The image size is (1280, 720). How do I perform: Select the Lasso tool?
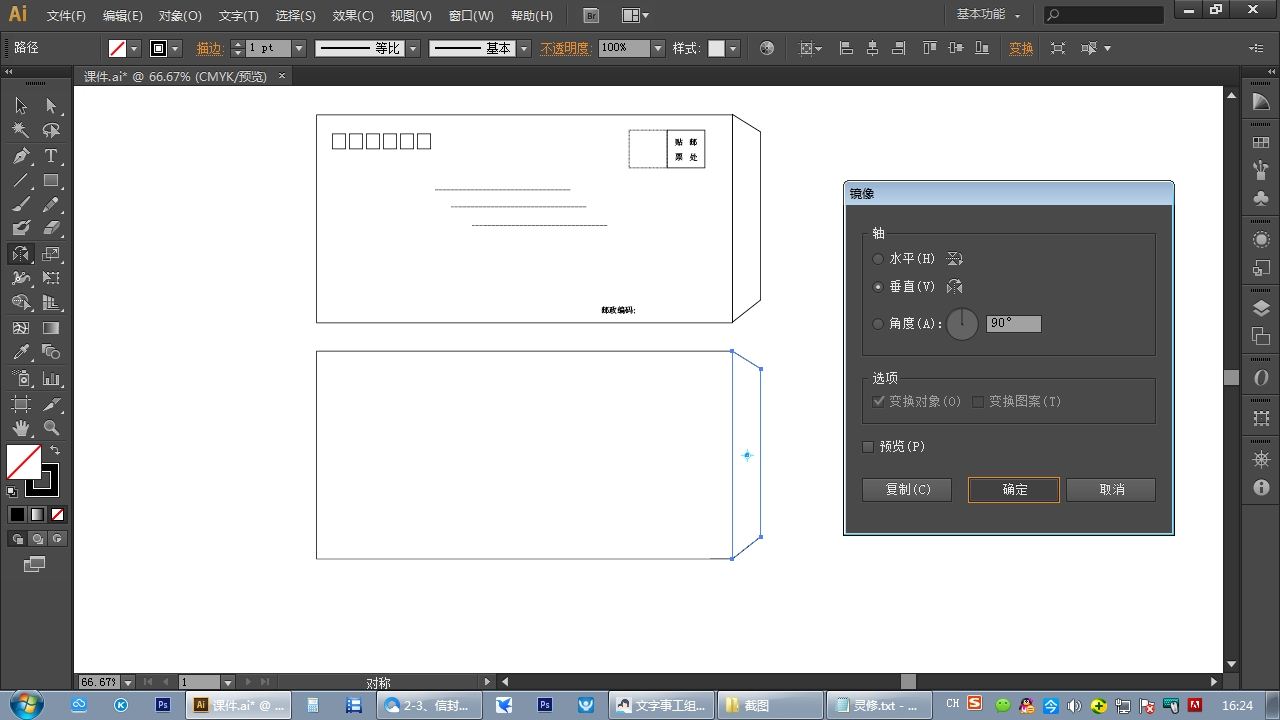51,131
